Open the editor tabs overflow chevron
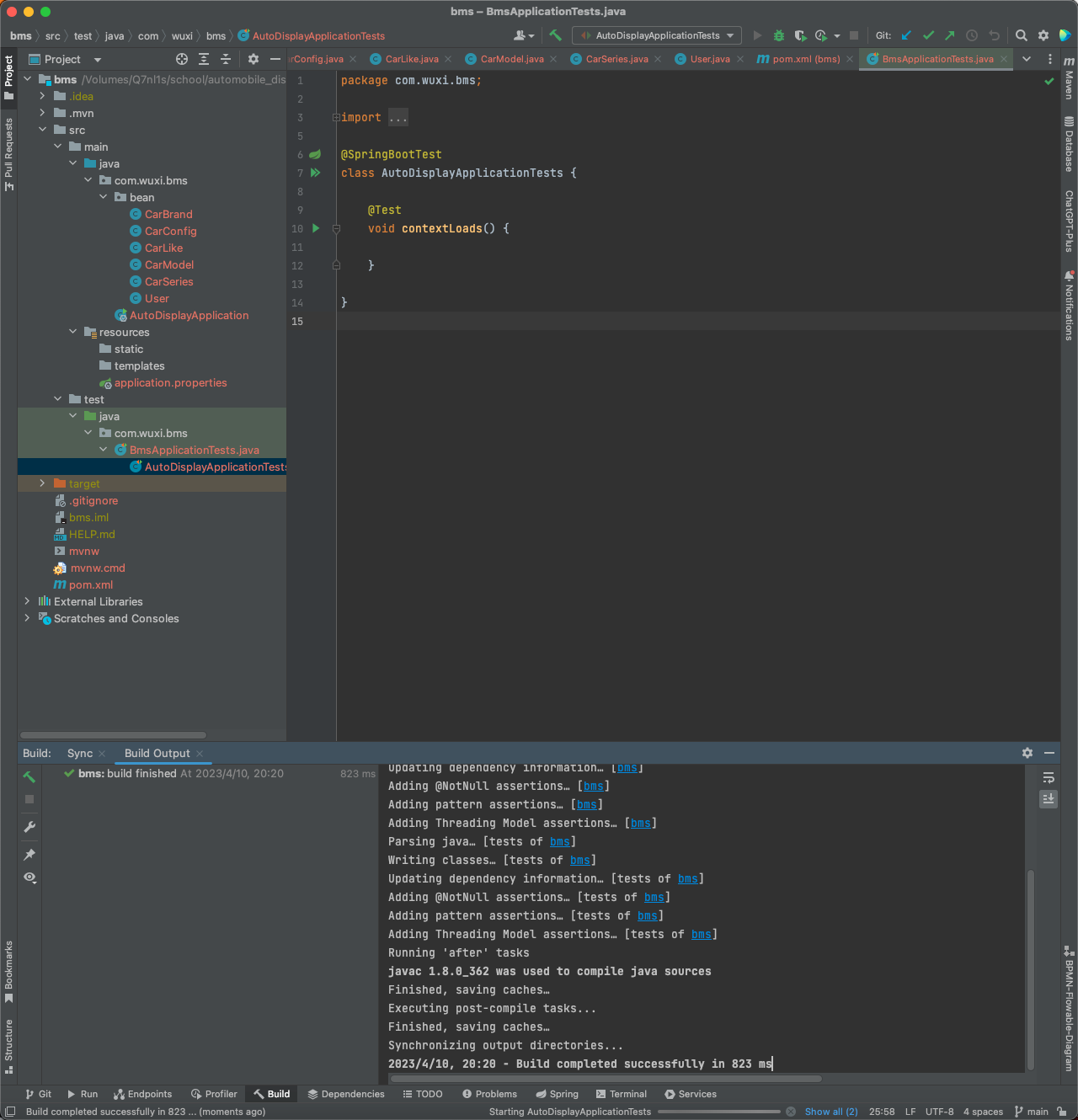The image size is (1078, 1120). coord(1027,59)
